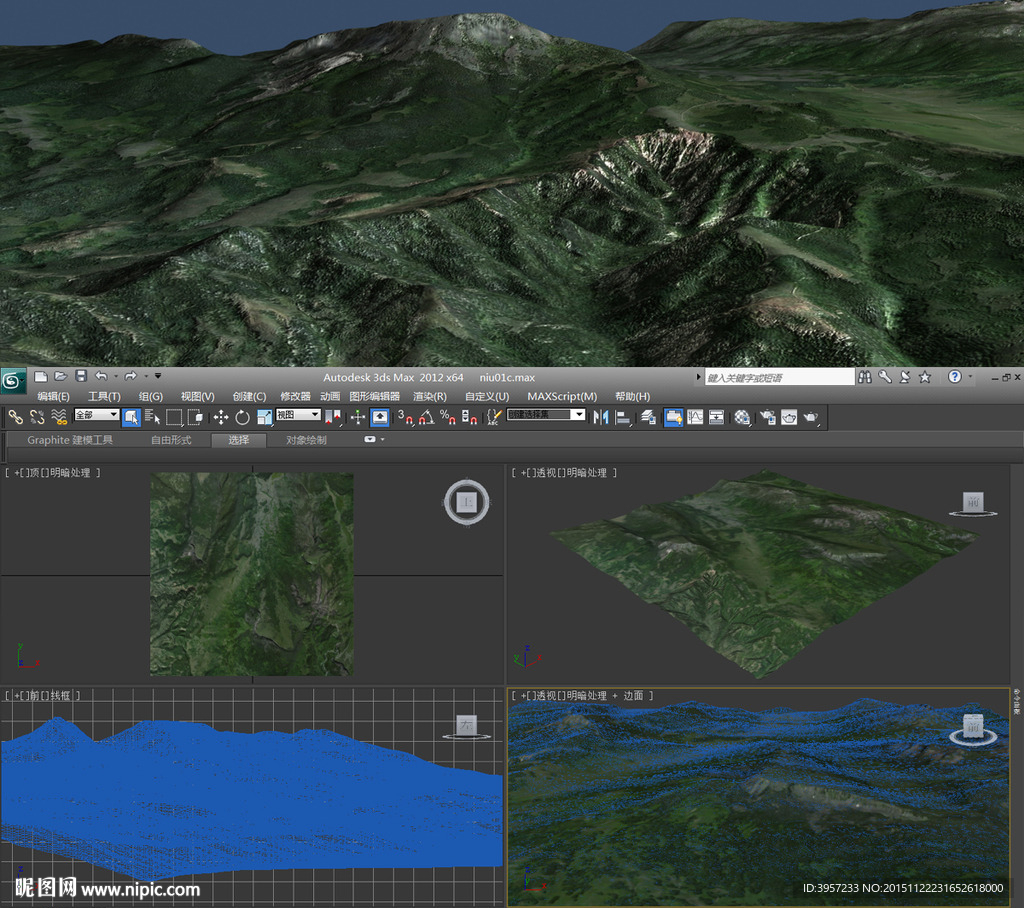
Task: Open the Layer Manager
Action: click(648, 417)
